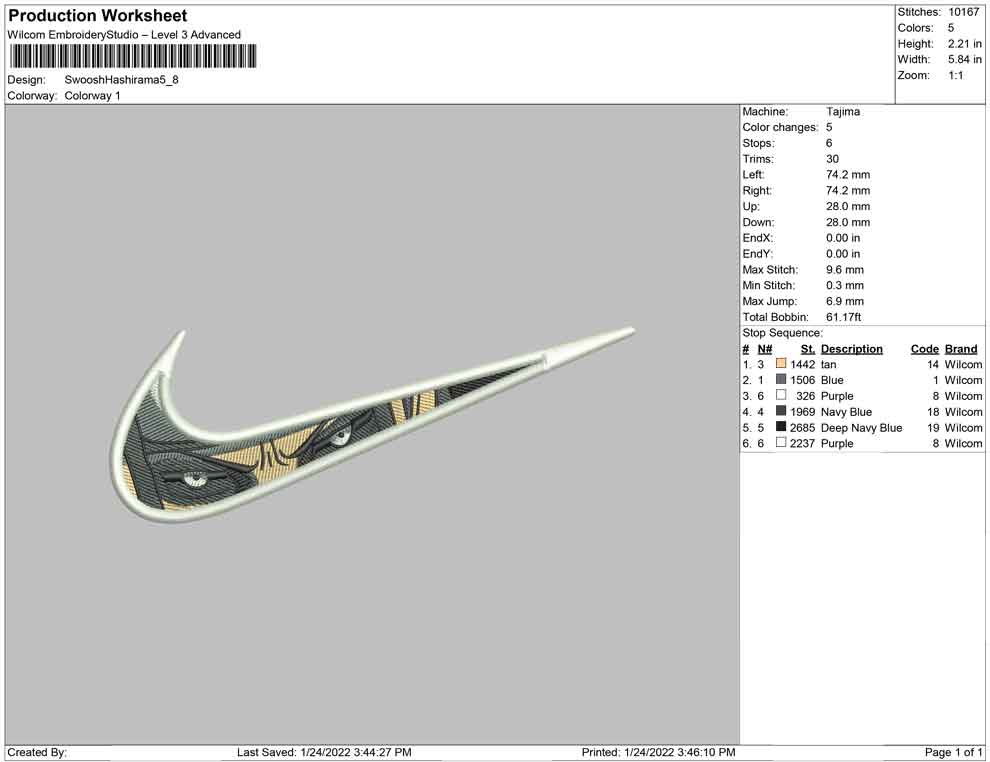Click the tan color swatch in stop sequence

[781, 364]
